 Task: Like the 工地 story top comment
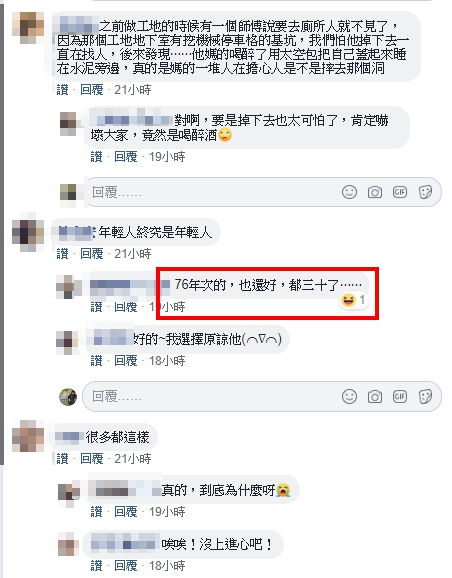pyautogui.click(x=62, y=90)
